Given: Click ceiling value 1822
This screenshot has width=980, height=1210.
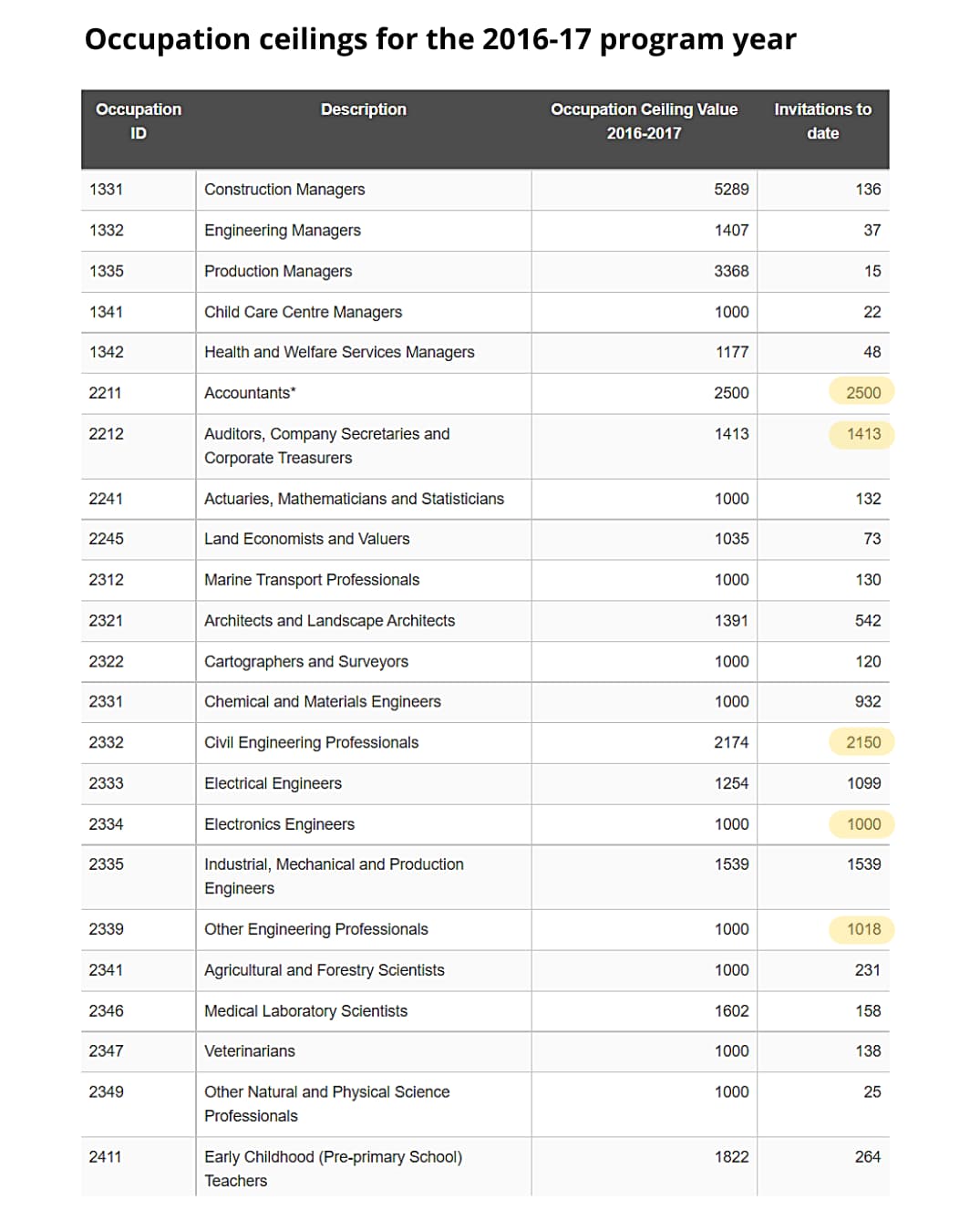Looking at the screenshot, I should tap(731, 1157).
